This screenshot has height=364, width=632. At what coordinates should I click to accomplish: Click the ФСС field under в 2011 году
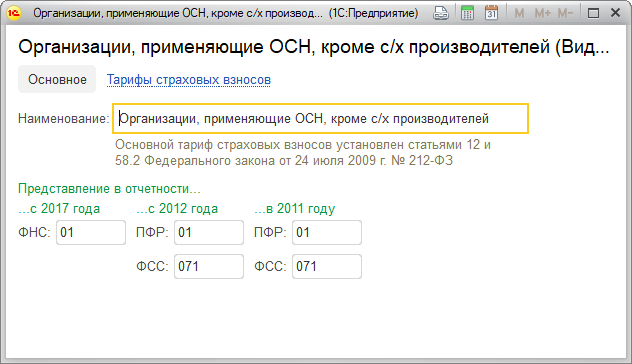(x=327, y=266)
